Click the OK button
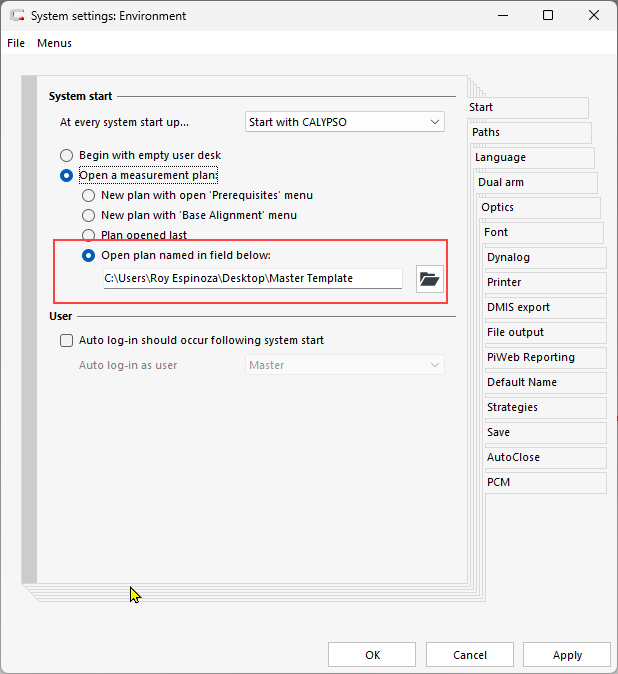 (x=372, y=655)
